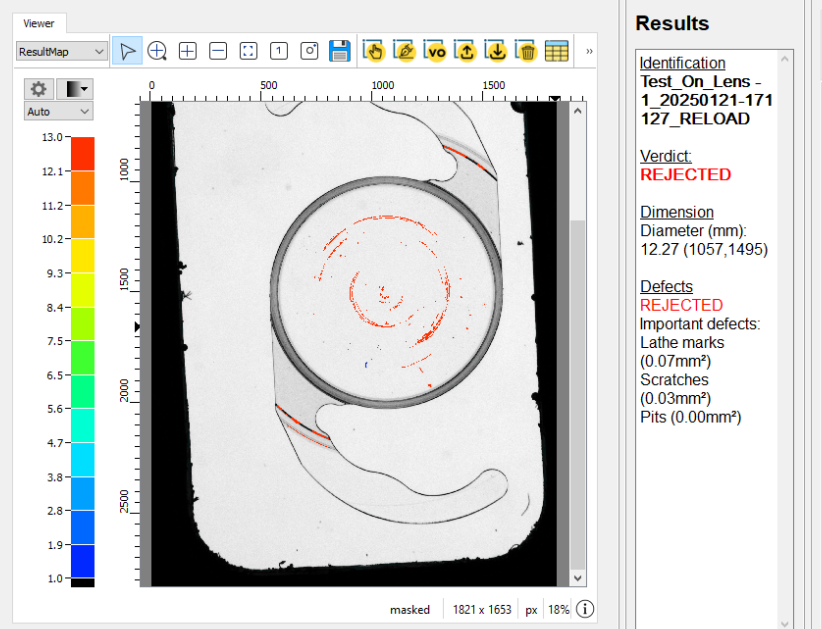Expand toolbar overflow chevron
Viewport: 822px width, 629px height.
[x=589, y=51]
